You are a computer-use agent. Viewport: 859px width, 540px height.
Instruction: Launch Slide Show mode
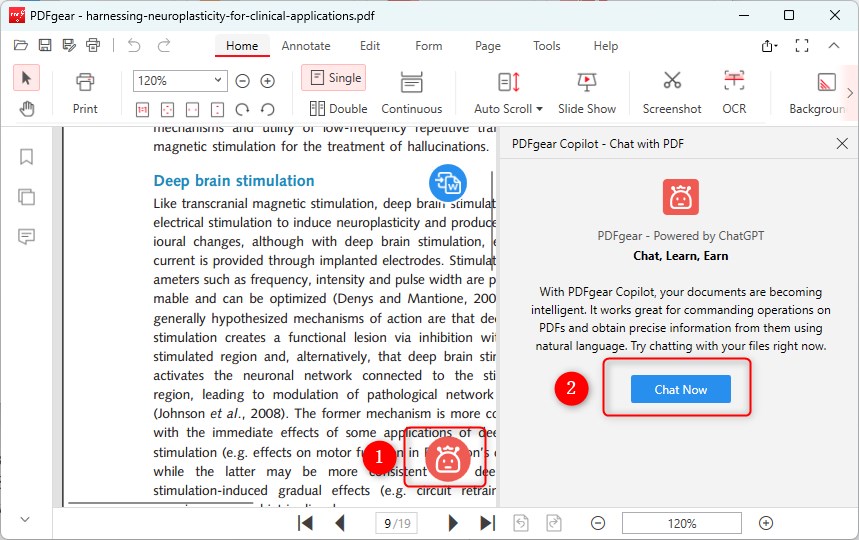[x=587, y=92]
